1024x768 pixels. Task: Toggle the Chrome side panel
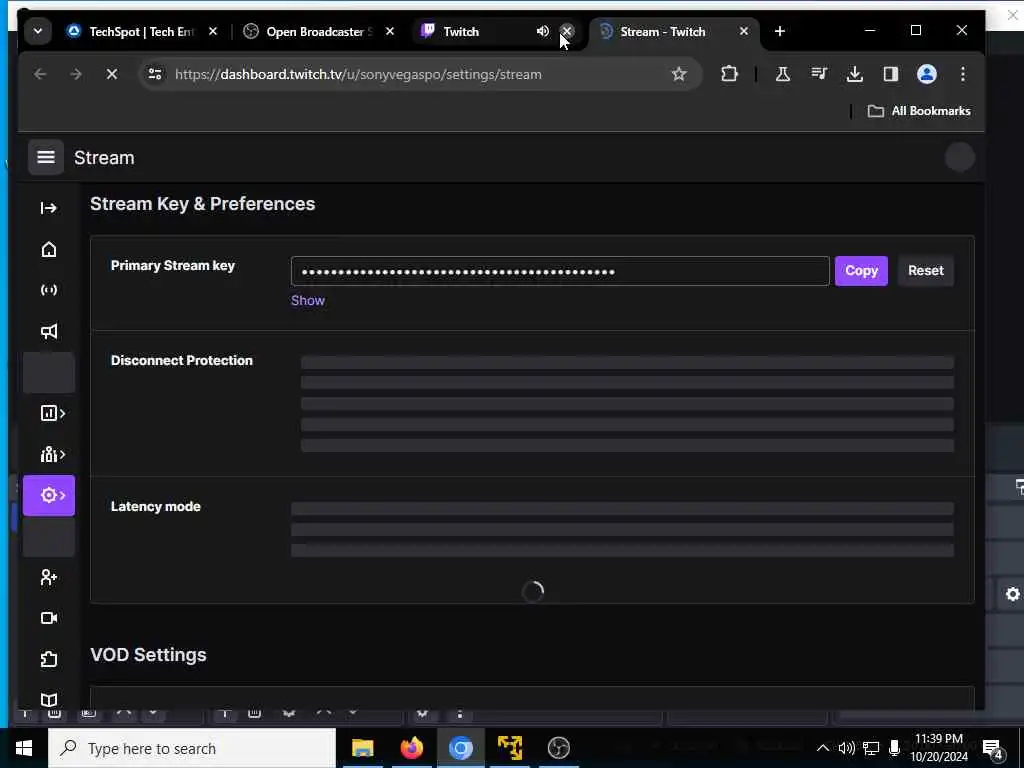pos(891,74)
